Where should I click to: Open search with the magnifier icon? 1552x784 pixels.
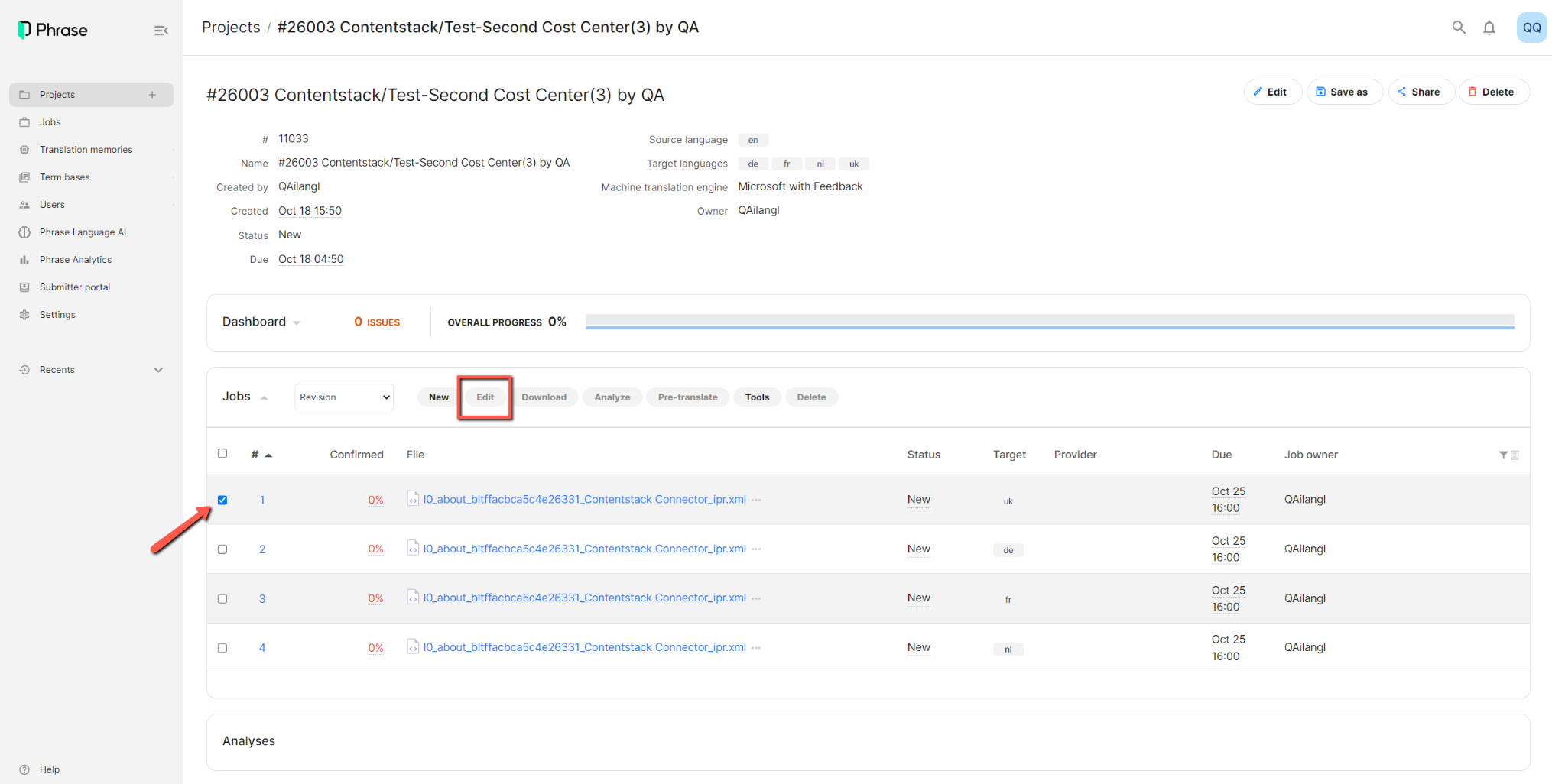(x=1459, y=28)
